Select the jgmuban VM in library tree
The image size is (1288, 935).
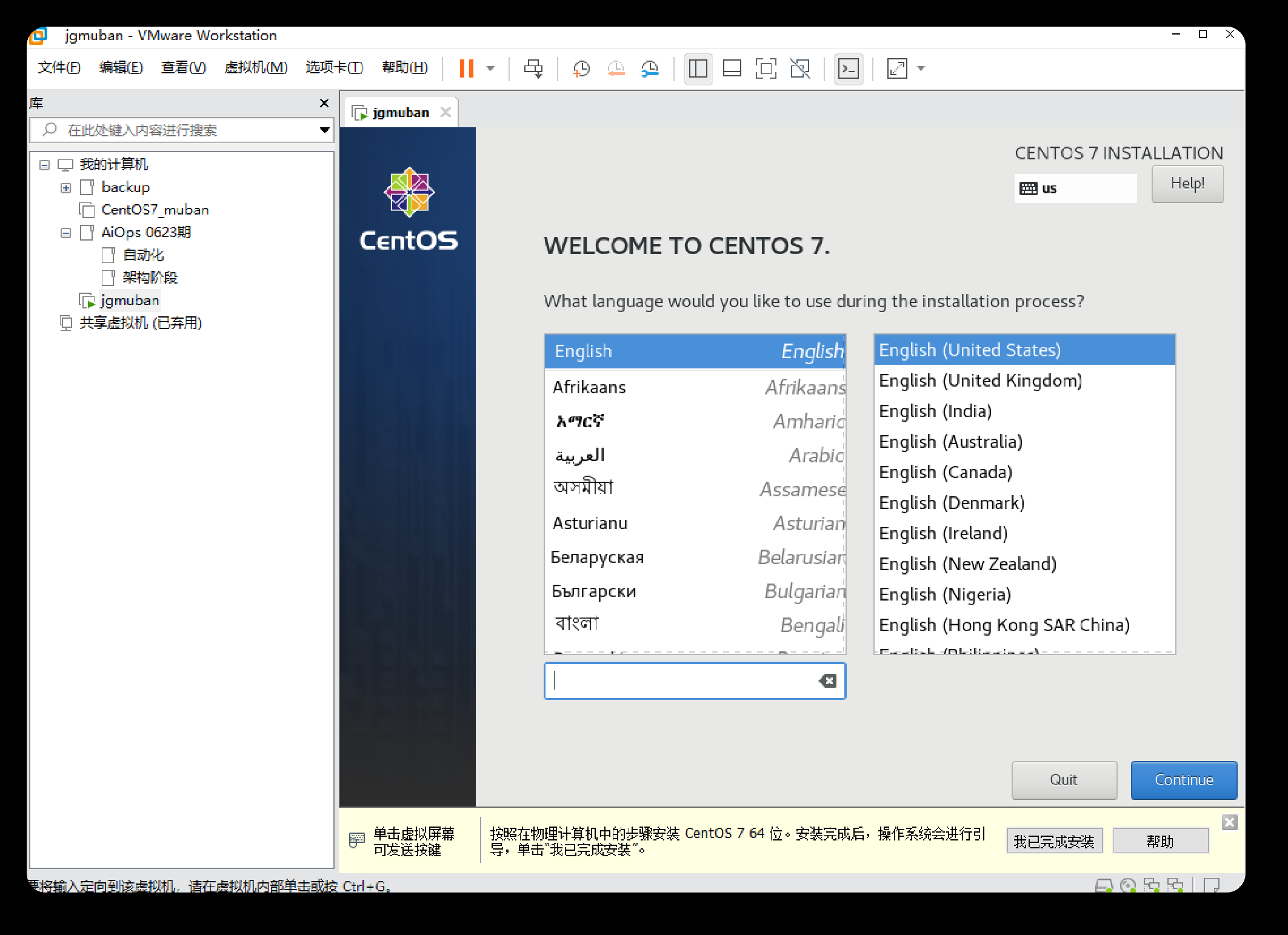130,301
